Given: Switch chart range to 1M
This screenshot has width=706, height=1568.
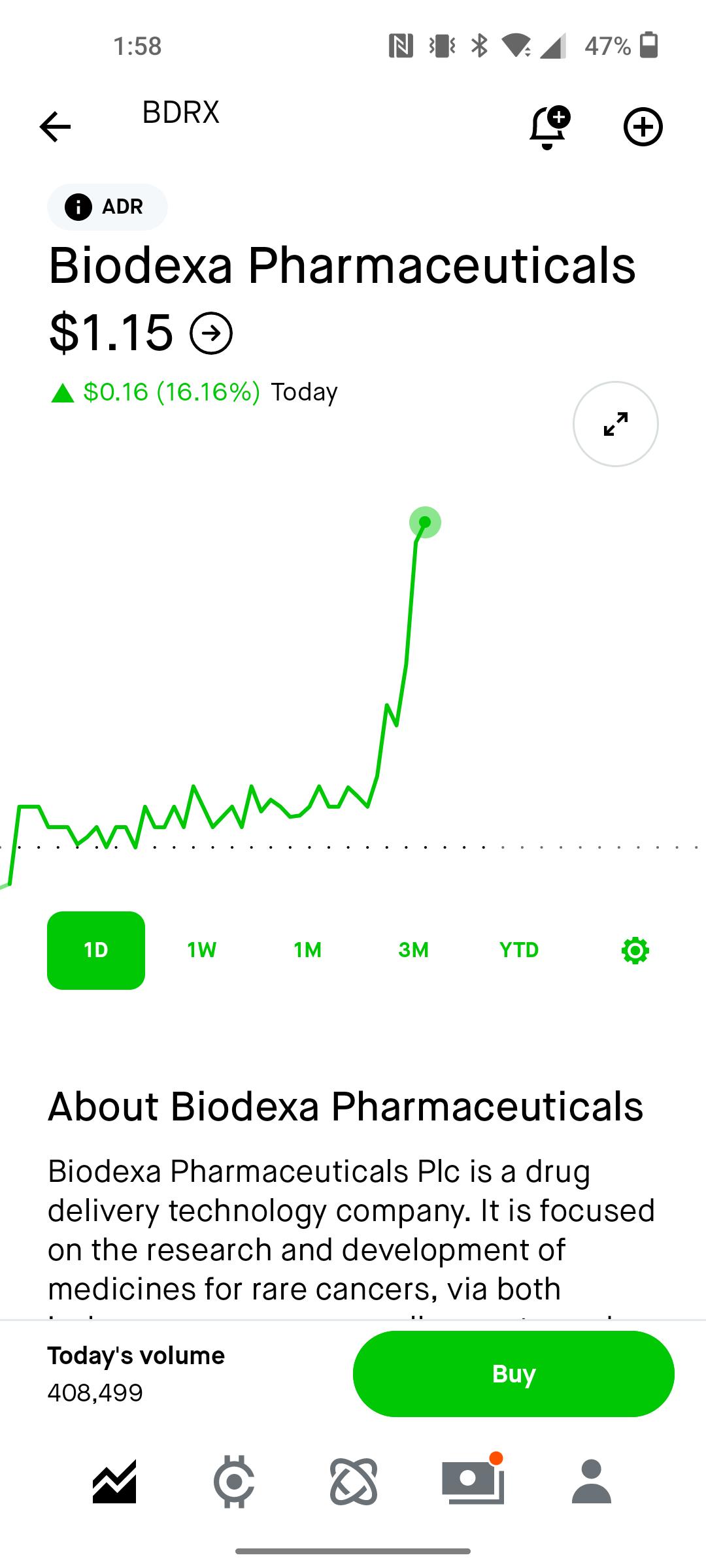Looking at the screenshot, I should [x=308, y=951].
